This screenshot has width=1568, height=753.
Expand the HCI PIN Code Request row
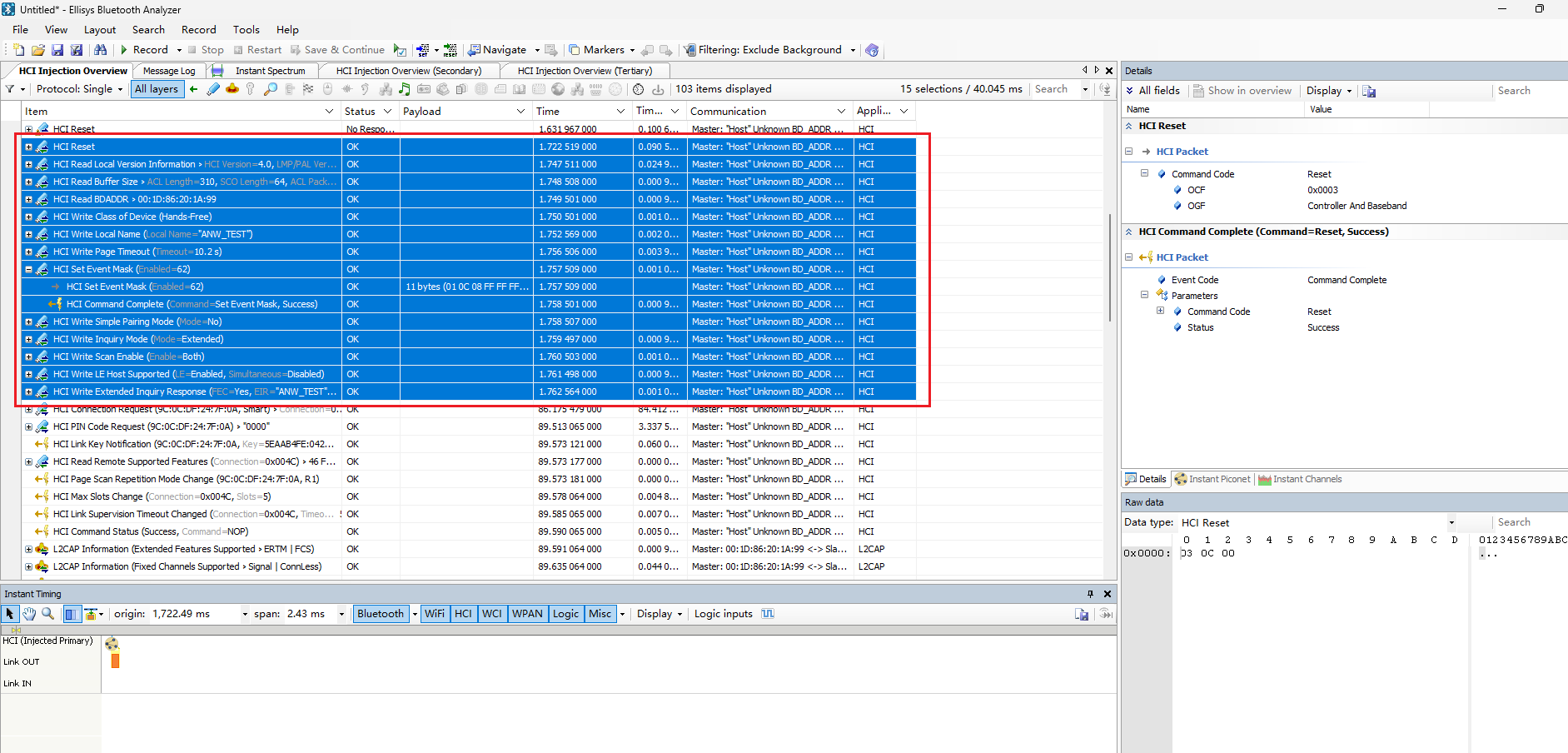coord(28,426)
